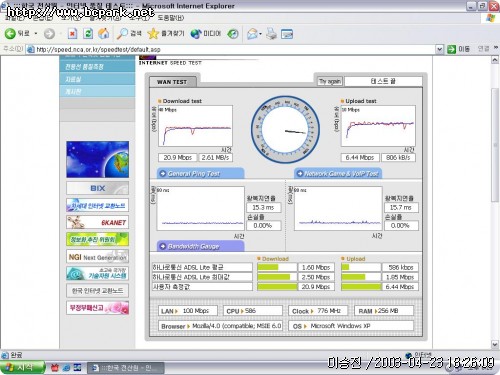The height and width of the screenshot is (375, 500).
Task: Open the Back button history dropdown arrow
Action: (x=36, y=34)
